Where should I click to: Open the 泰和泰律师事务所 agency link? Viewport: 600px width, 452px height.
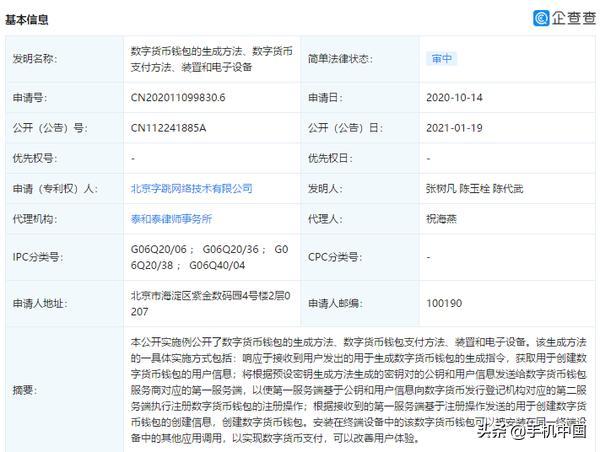point(171,219)
